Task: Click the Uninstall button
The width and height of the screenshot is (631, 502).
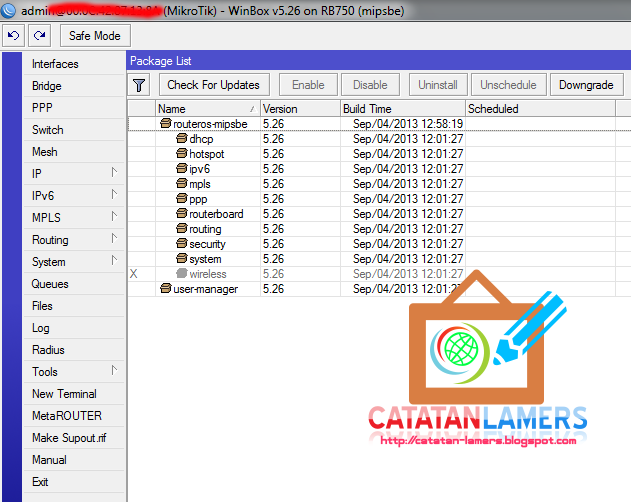Action: (438, 85)
